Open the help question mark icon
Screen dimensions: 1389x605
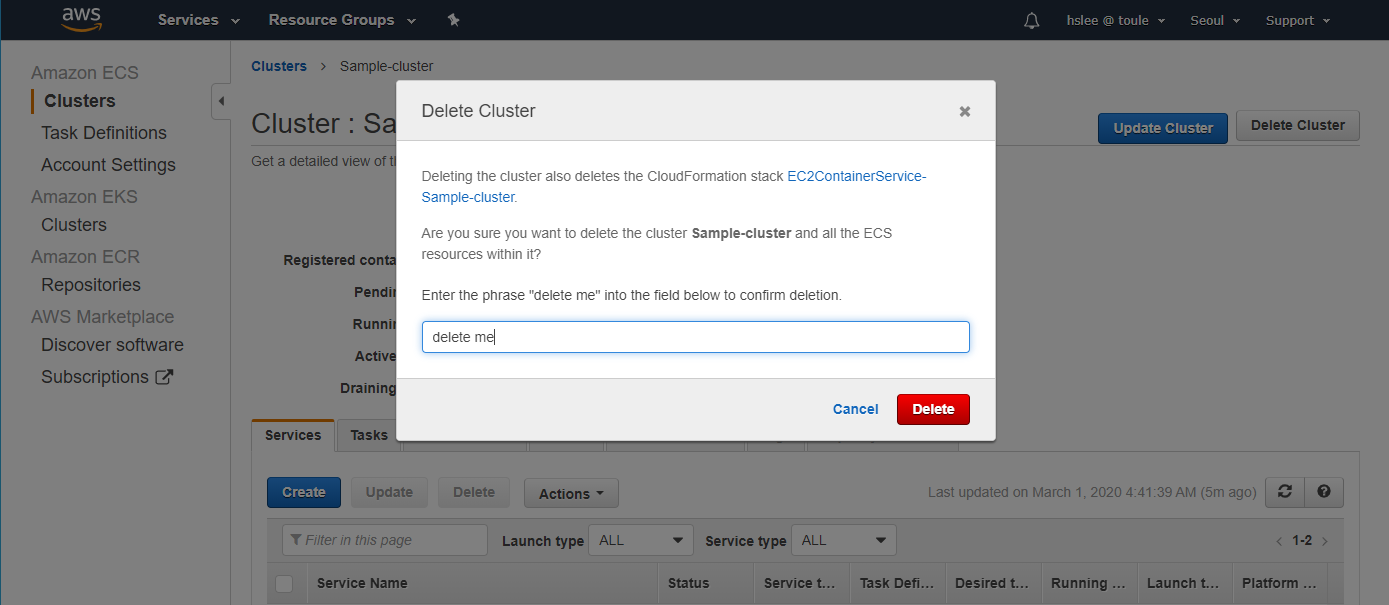(1324, 492)
